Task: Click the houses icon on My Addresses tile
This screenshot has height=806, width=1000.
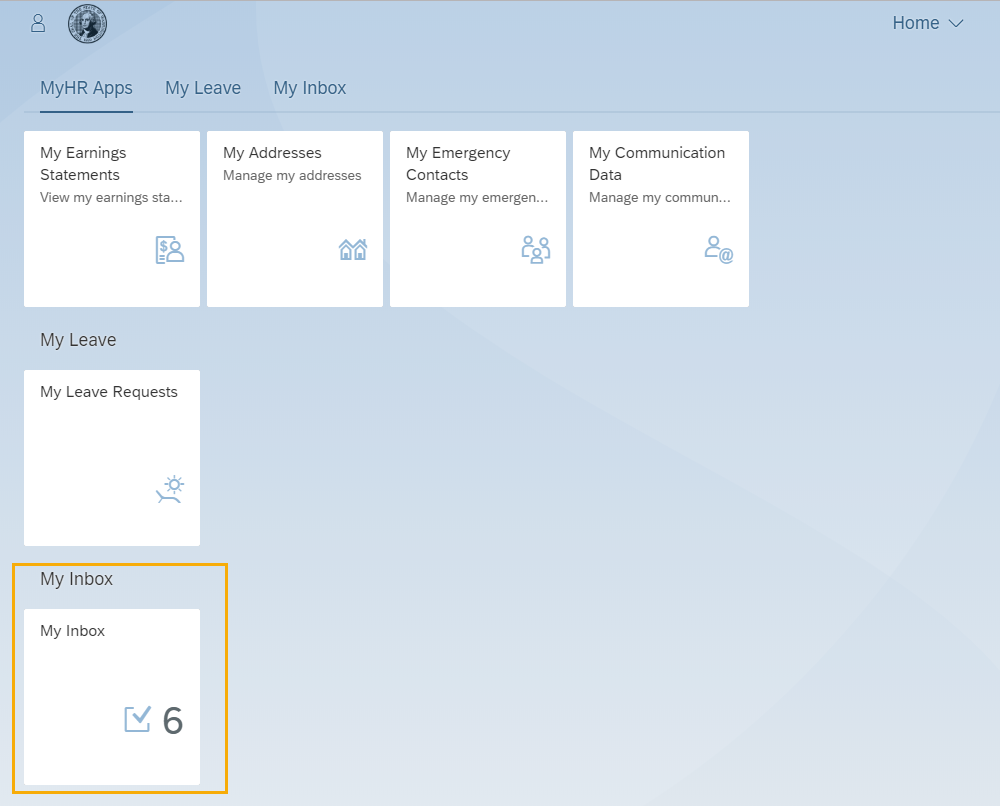Action: (x=352, y=249)
